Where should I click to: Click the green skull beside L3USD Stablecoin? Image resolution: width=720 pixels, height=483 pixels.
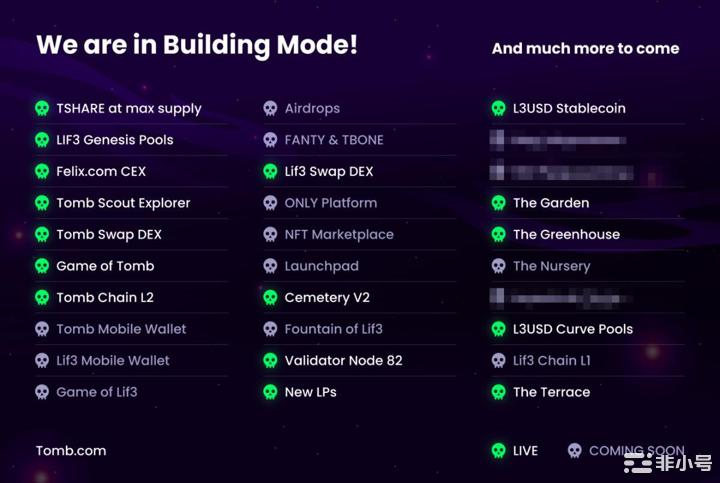pos(498,109)
